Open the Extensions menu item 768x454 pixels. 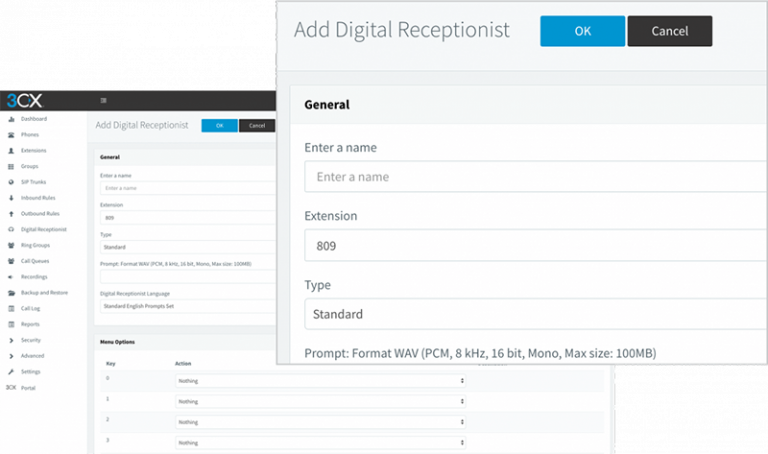click(x=33, y=151)
